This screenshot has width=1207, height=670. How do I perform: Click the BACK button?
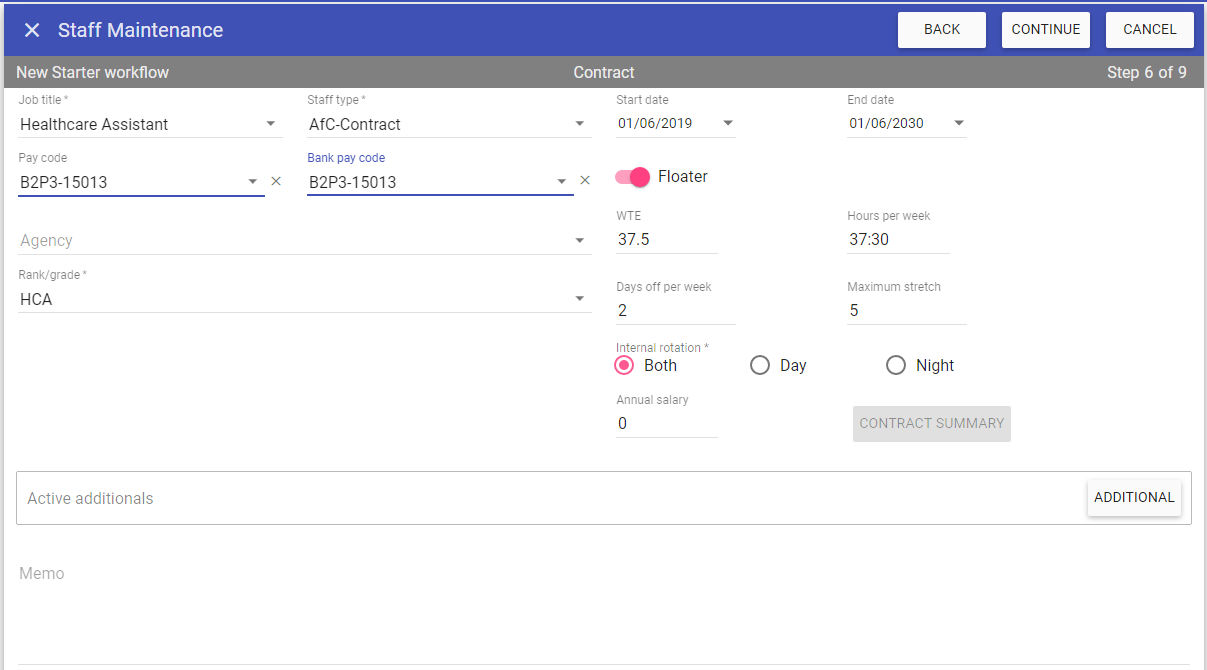[942, 30]
